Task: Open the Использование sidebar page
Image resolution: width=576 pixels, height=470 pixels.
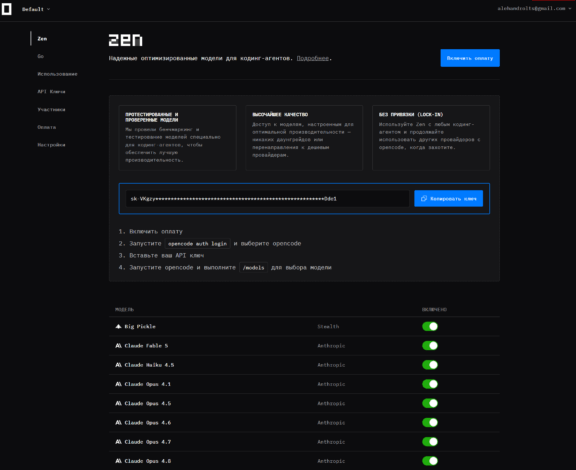Action: pyautogui.click(x=57, y=74)
